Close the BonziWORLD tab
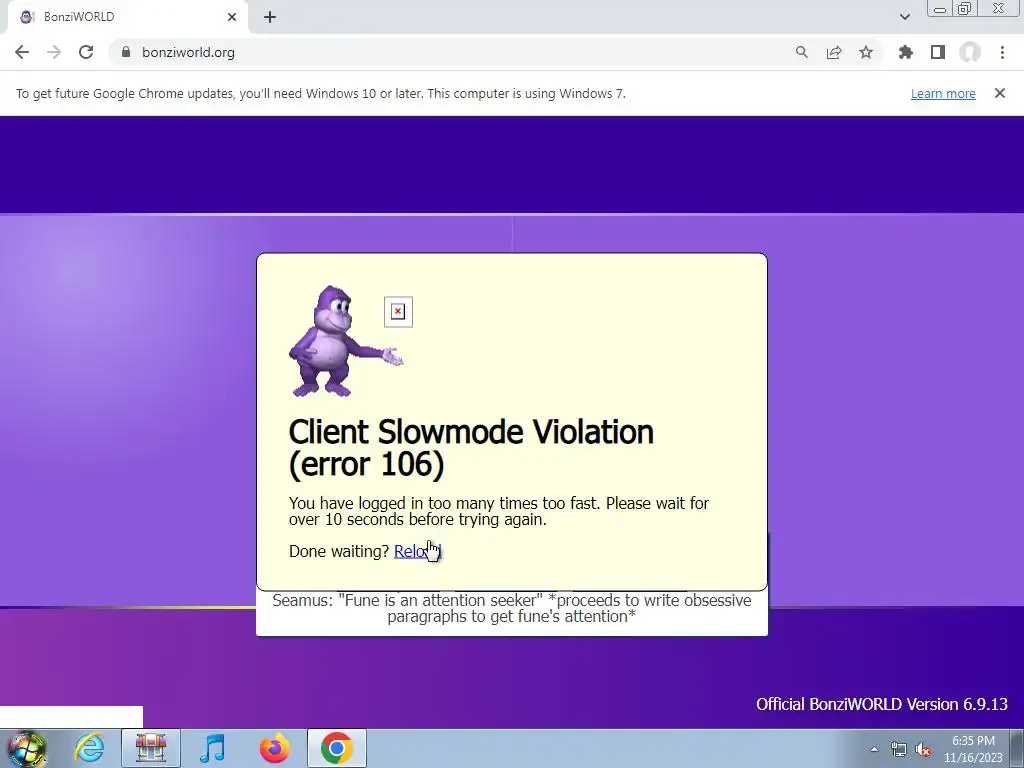 pos(232,17)
